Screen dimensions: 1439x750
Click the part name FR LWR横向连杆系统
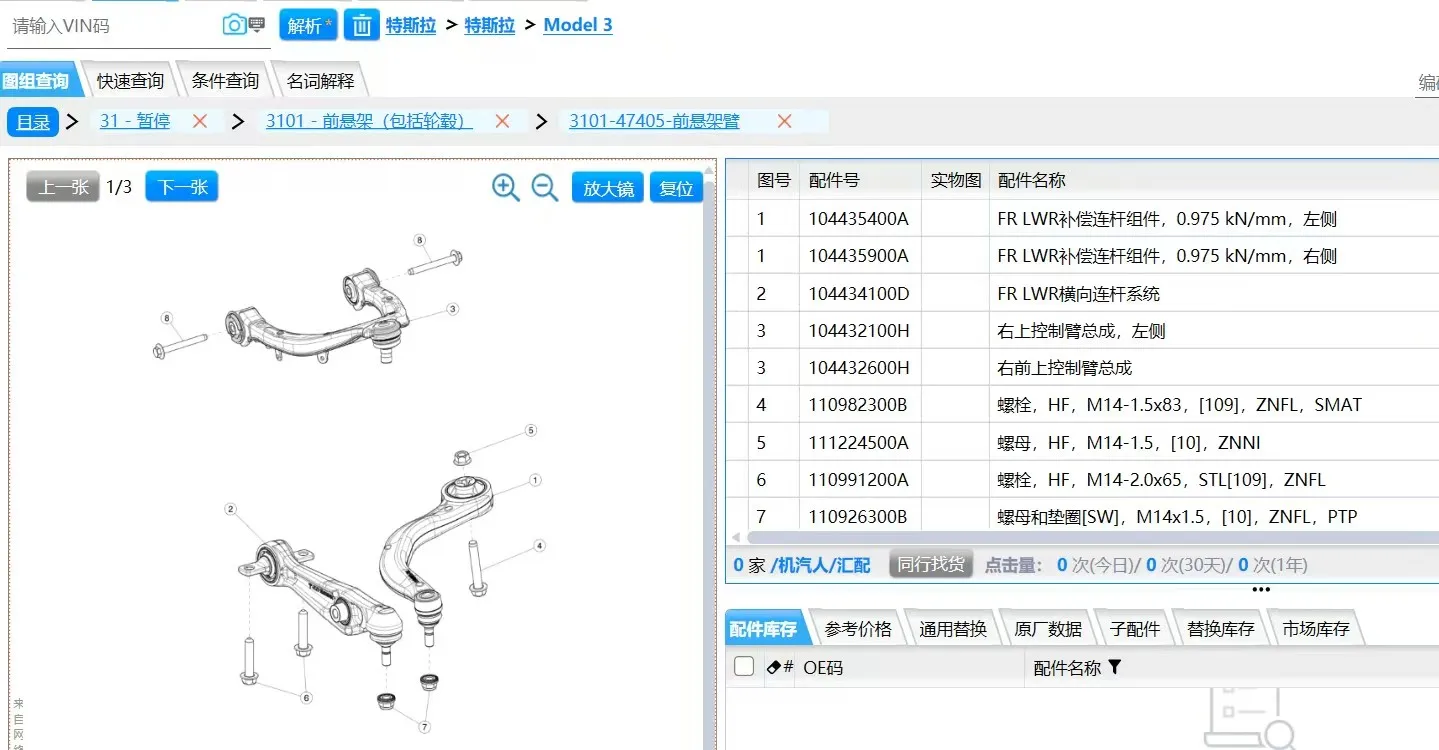point(1079,294)
